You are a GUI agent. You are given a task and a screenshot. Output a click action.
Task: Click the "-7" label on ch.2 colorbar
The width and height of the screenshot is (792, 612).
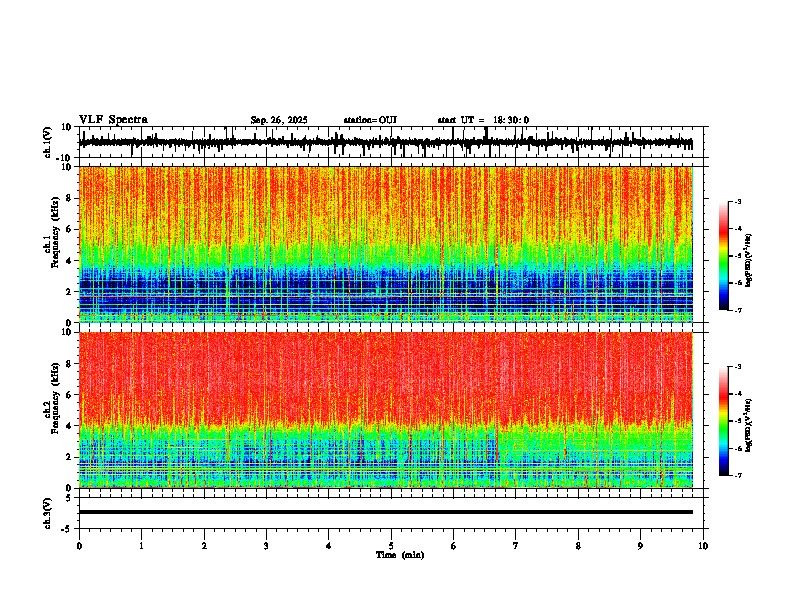(x=737, y=475)
